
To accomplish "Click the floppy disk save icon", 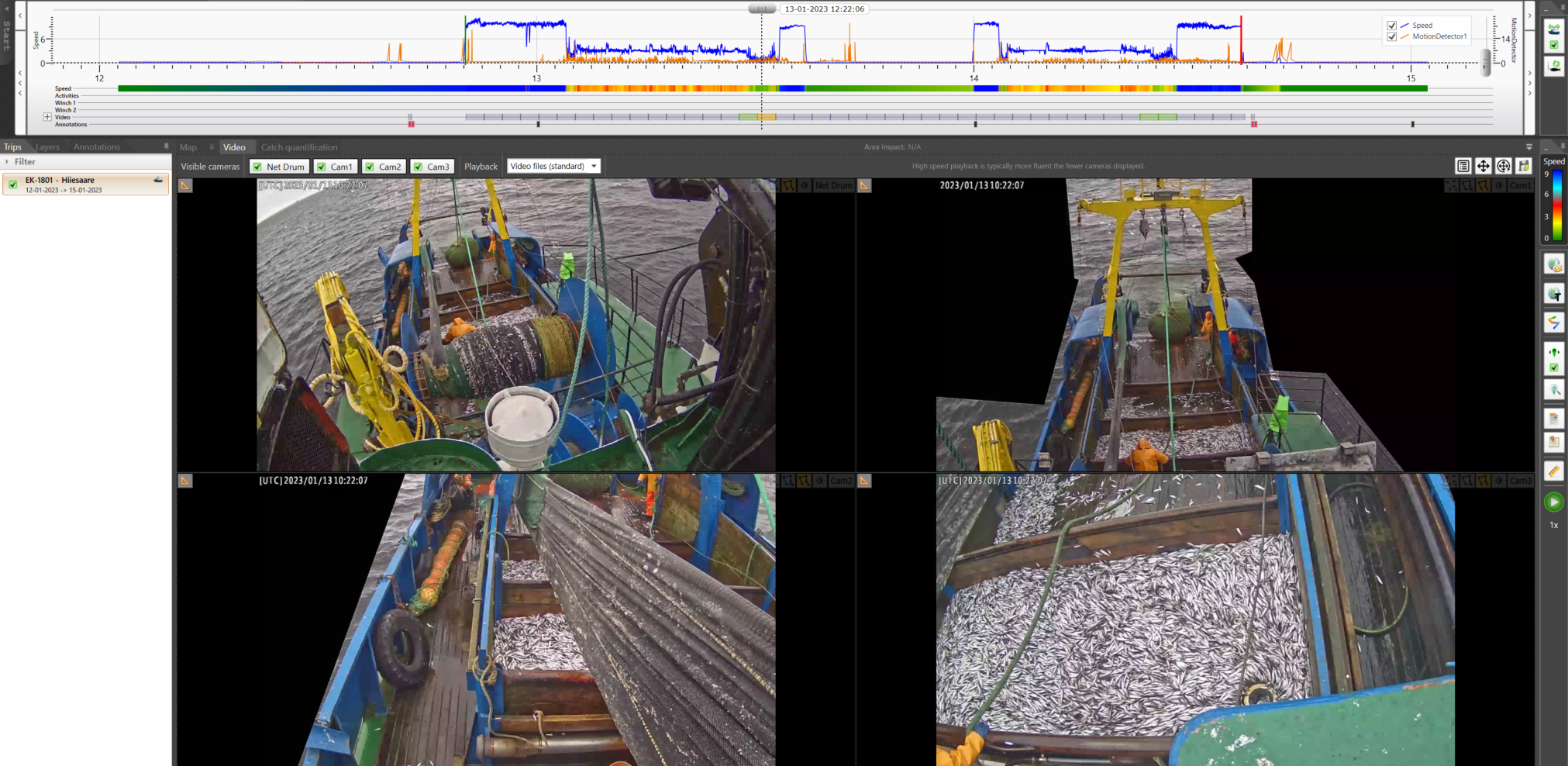I will point(1524,166).
